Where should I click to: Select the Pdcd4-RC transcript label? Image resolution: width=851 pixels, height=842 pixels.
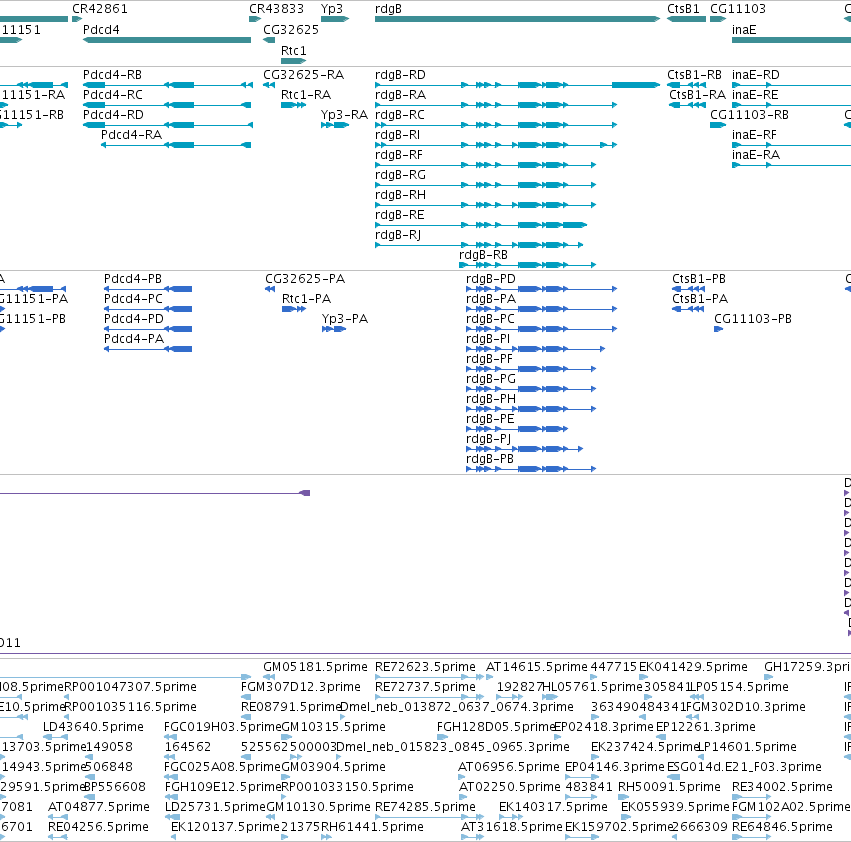pyautogui.click(x=112, y=94)
